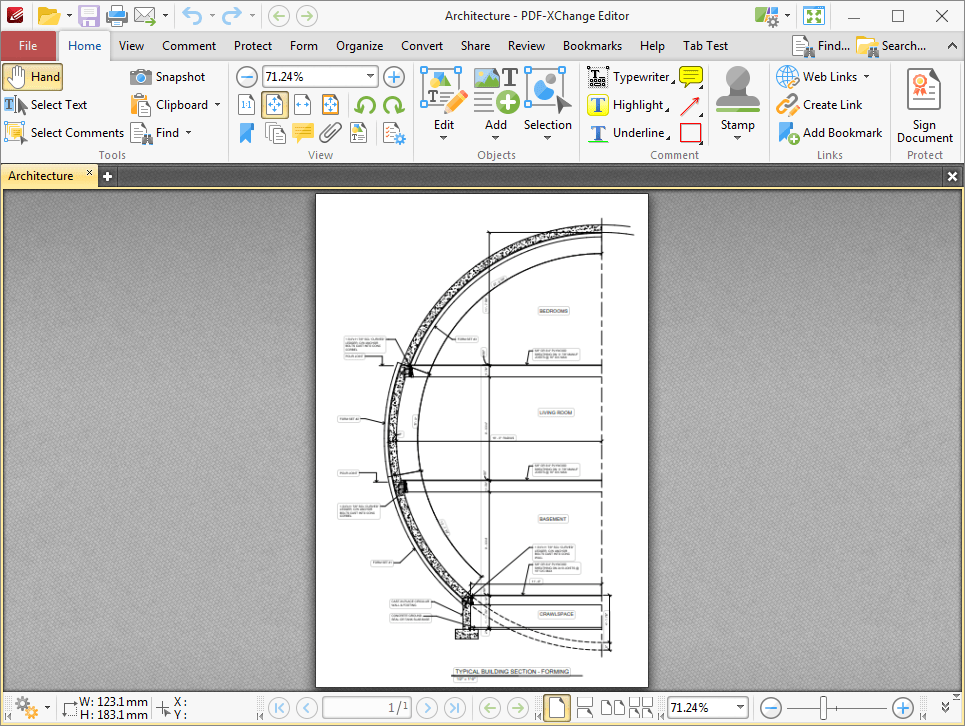Switch to the Organize ribbon tab

click(359, 45)
